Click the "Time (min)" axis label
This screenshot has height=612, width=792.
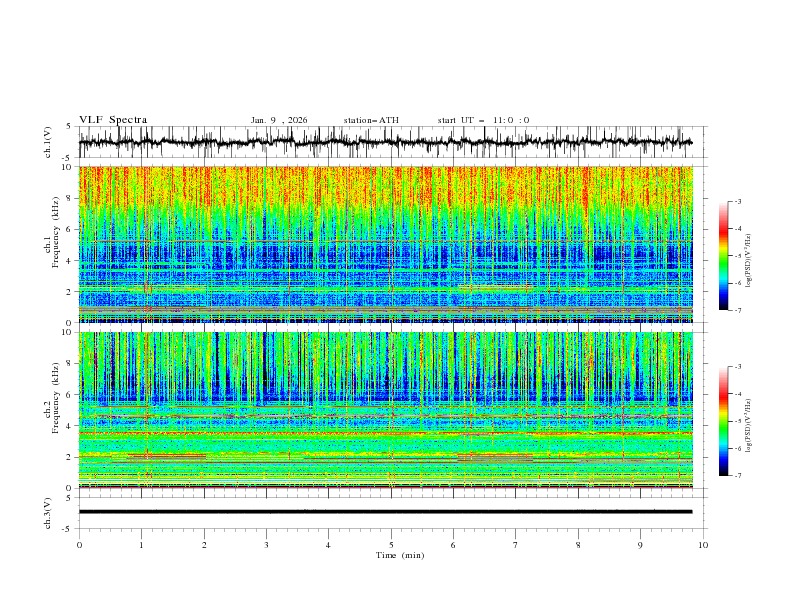[x=400, y=555]
